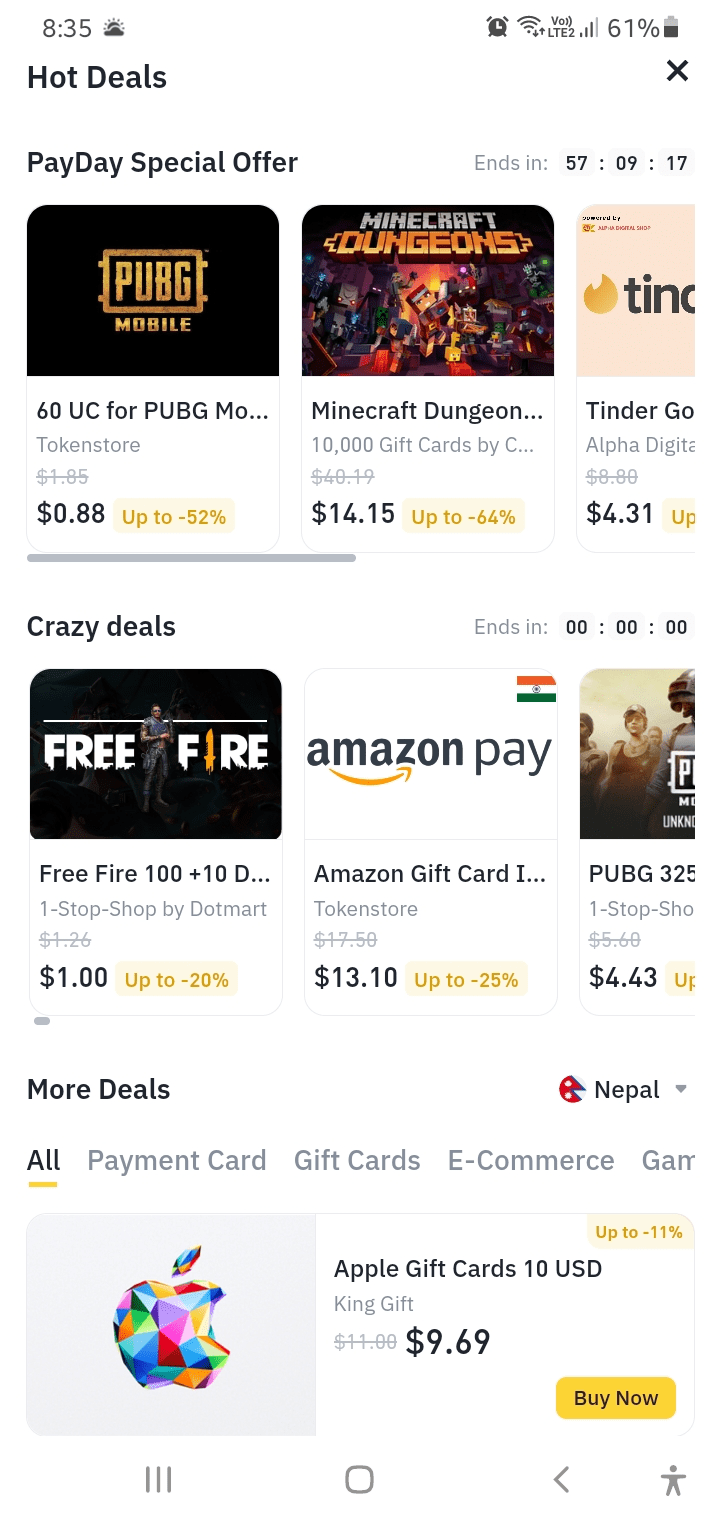Screen dimensions: 720x1520
Task: Close the Hot Deals page
Action: tap(677, 70)
